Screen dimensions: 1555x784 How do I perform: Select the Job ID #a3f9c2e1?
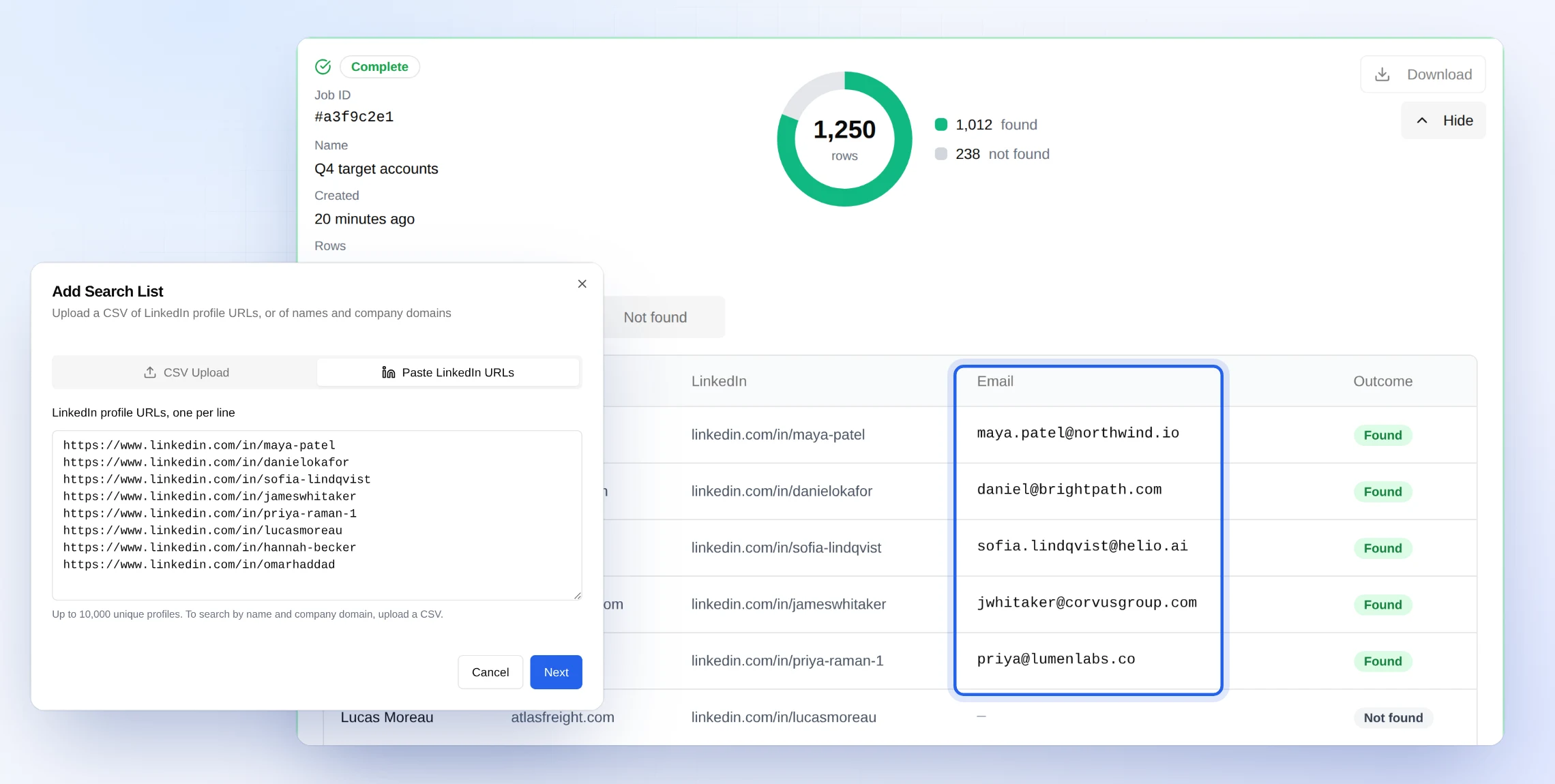(x=354, y=117)
